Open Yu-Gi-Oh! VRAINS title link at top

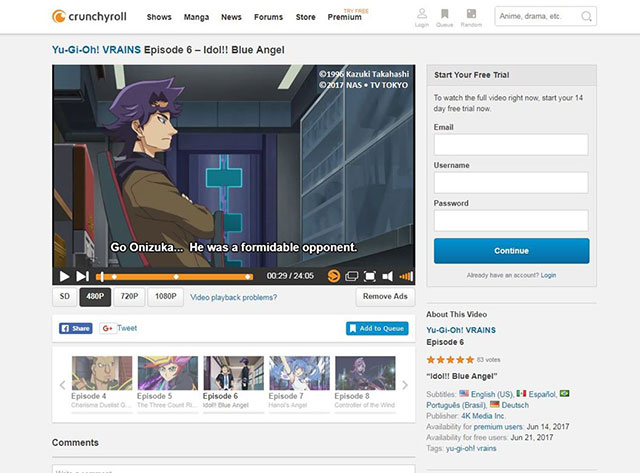tap(96, 50)
